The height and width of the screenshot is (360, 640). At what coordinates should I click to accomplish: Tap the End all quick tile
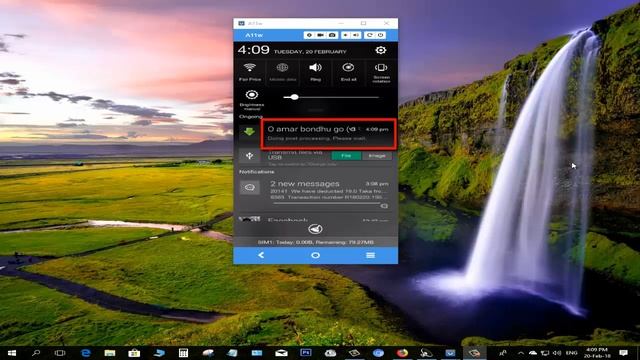[348, 72]
